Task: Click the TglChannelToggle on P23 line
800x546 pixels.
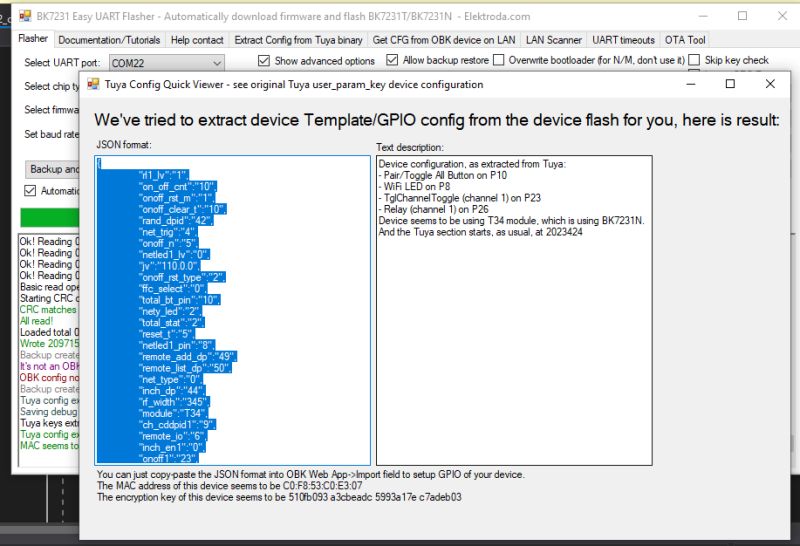Action: (460, 198)
